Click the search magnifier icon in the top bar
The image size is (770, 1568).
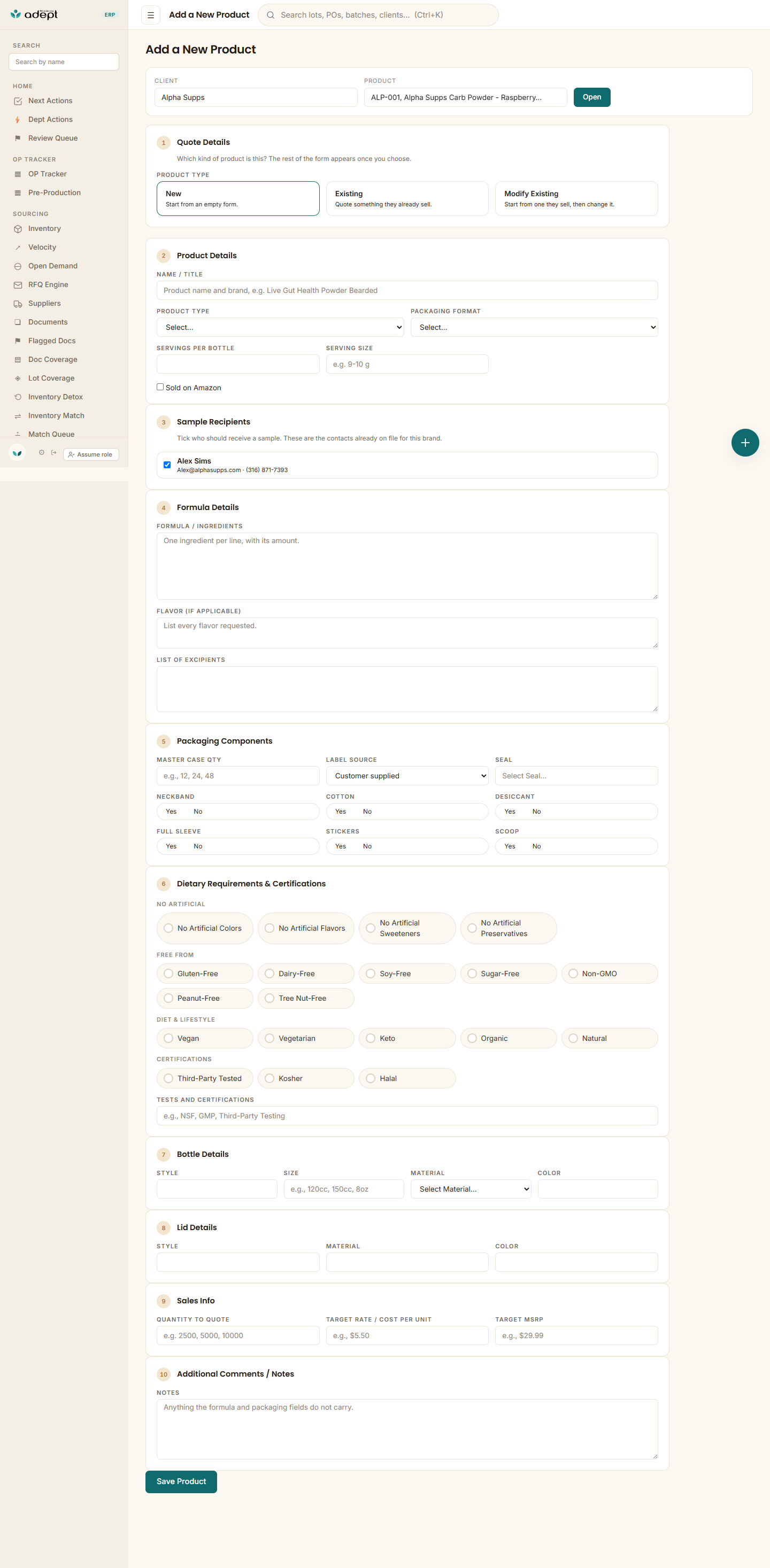click(270, 14)
